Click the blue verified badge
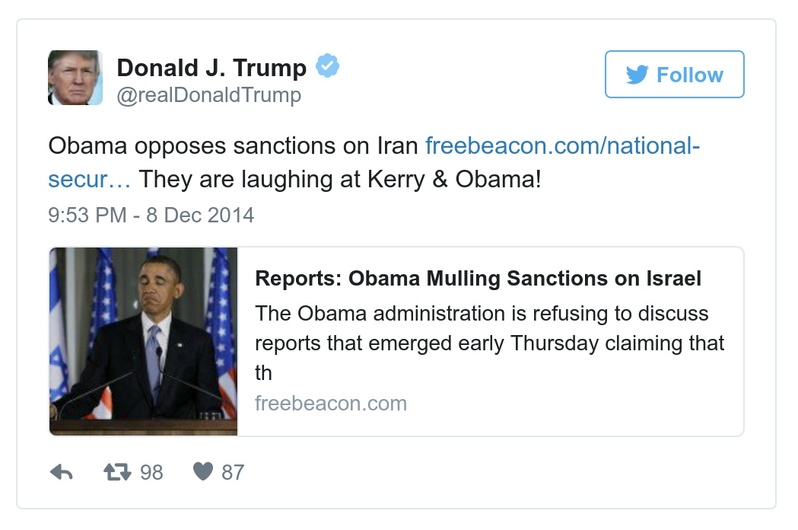The height and width of the screenshot is (530, 798). click(x=328, y=67)
